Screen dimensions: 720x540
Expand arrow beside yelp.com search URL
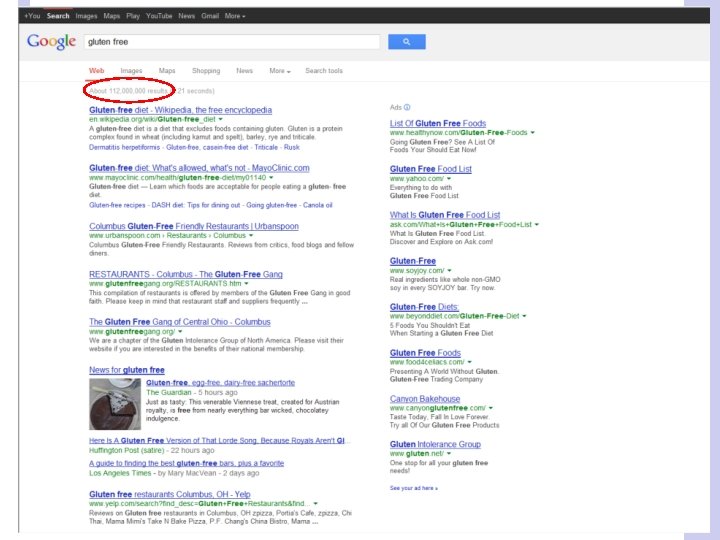pyautogui.click(x=316, y=504)
